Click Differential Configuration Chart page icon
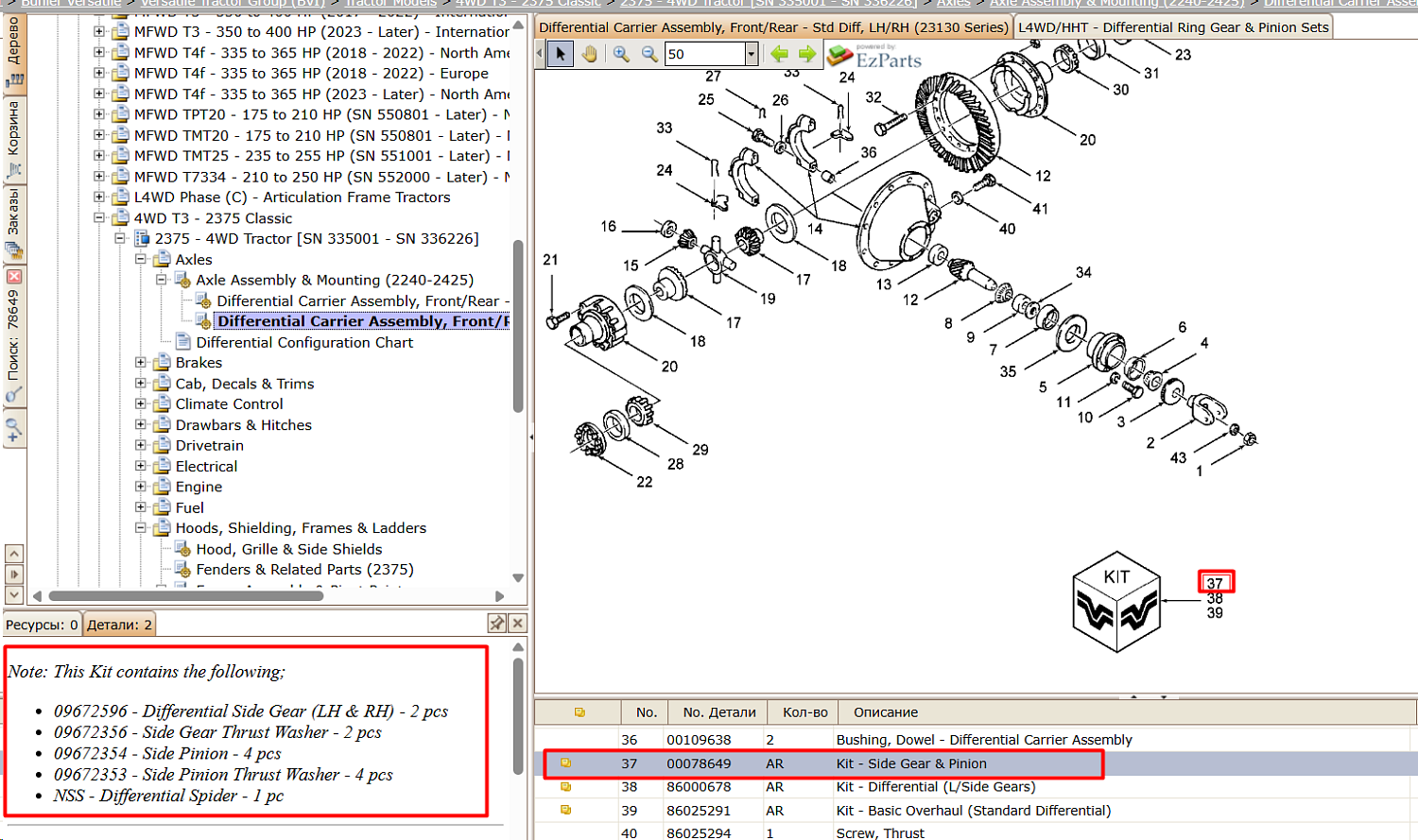 point(183,342)
